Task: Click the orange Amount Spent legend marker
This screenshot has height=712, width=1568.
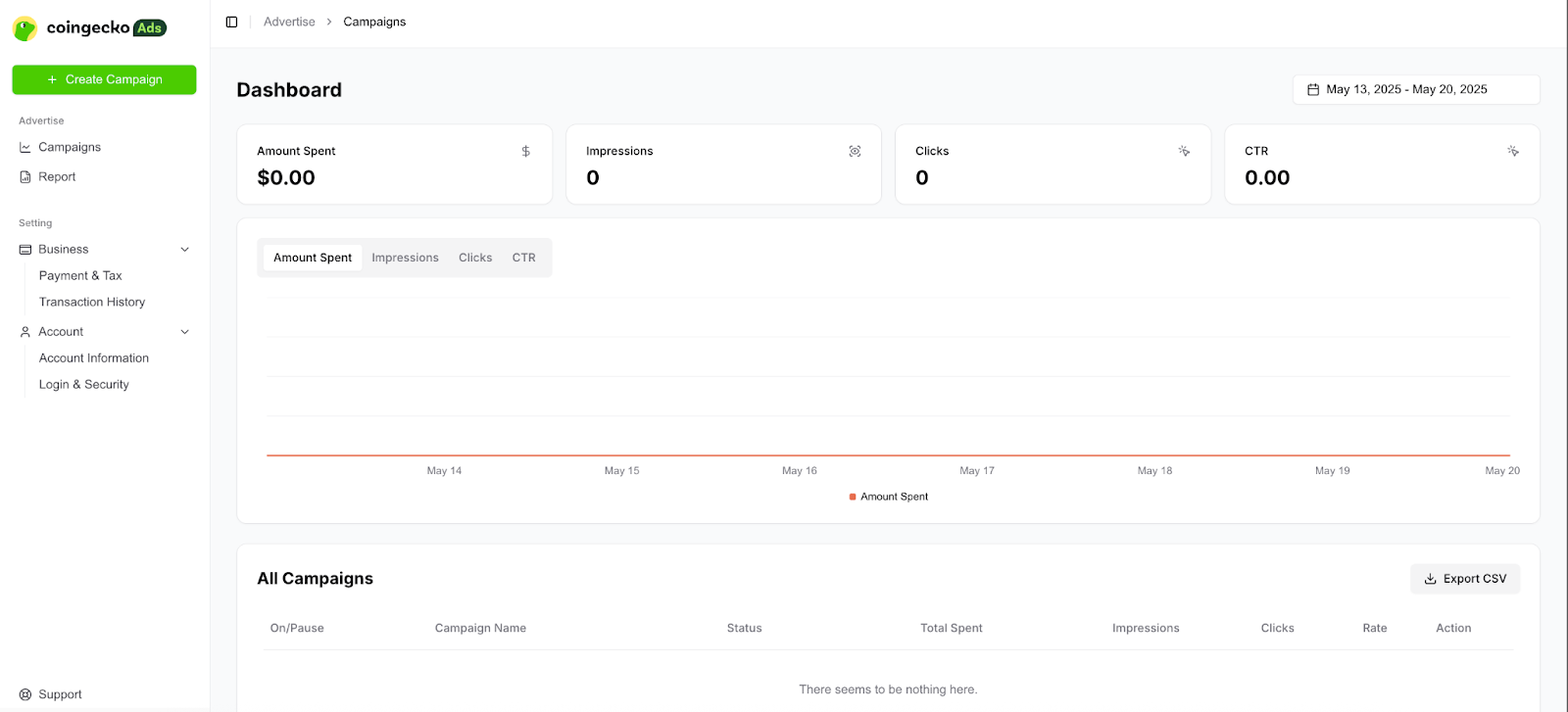Action: 853,497
